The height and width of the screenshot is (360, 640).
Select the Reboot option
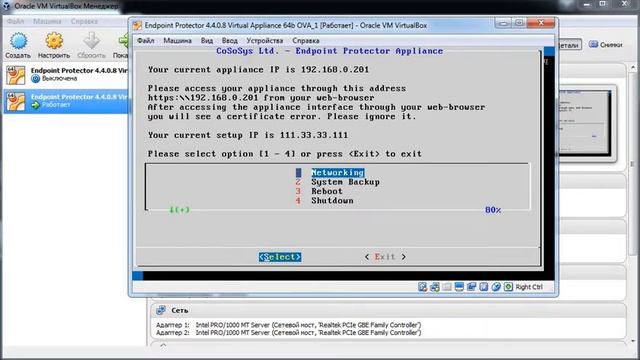pos(327,191)
